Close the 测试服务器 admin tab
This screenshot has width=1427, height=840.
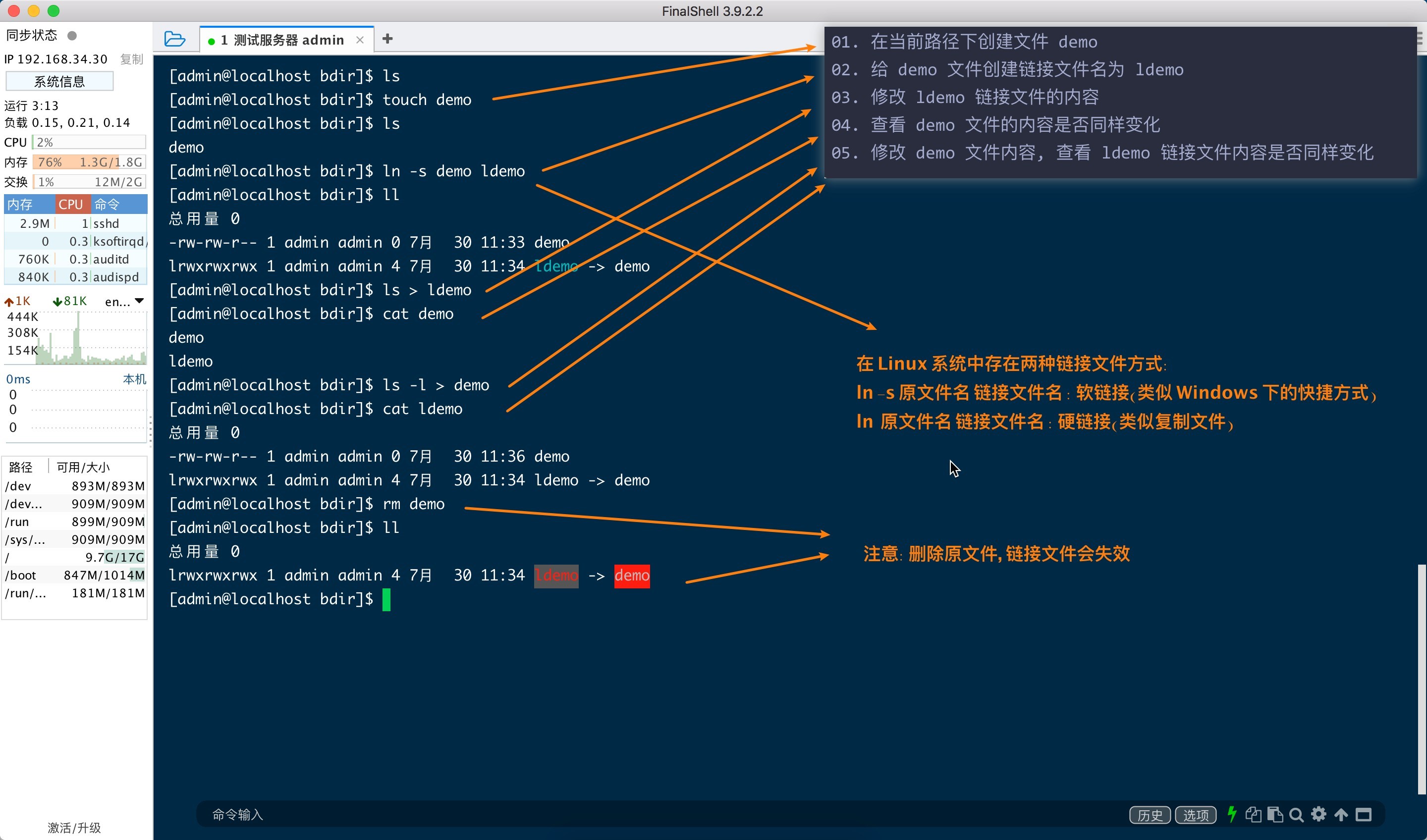pos(360,40)
